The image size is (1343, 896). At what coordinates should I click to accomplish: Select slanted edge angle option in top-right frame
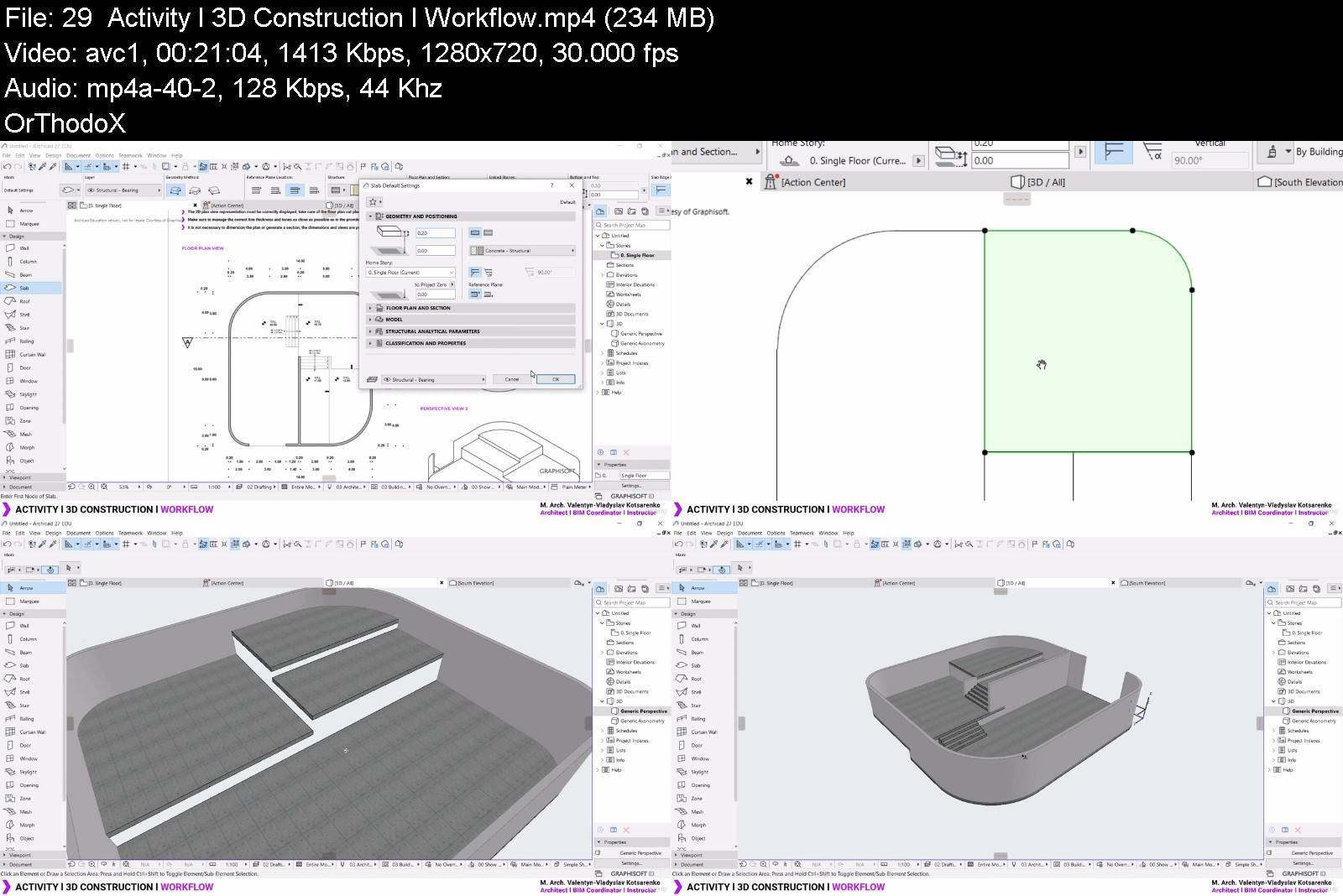(x=1152, y=152)
